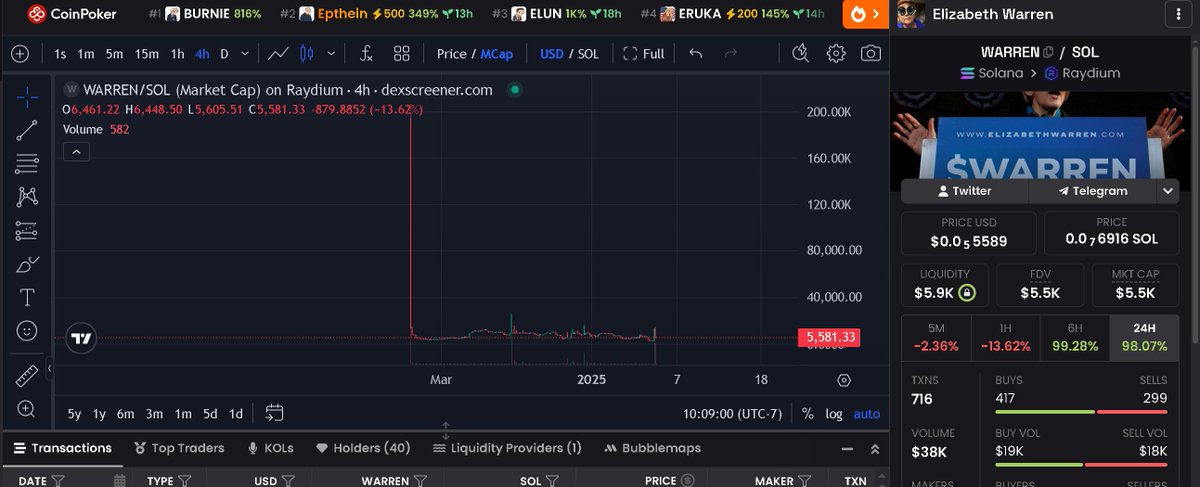Select the 6H stats period

click(1075, 338)
